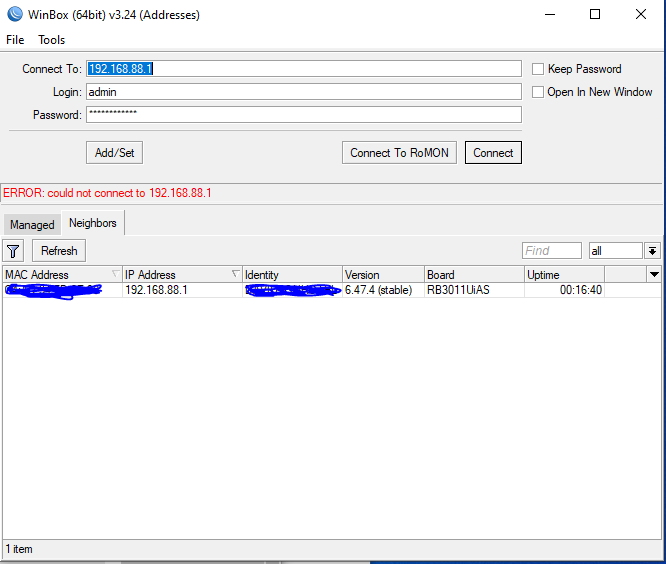
Task: Minimize the WinBox window
Action: tap(550, 14)
